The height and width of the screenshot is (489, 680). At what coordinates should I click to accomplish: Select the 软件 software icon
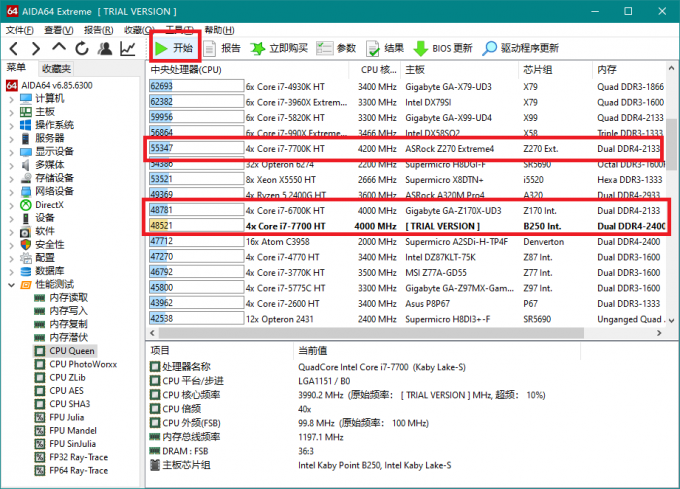tap(26, 231)
